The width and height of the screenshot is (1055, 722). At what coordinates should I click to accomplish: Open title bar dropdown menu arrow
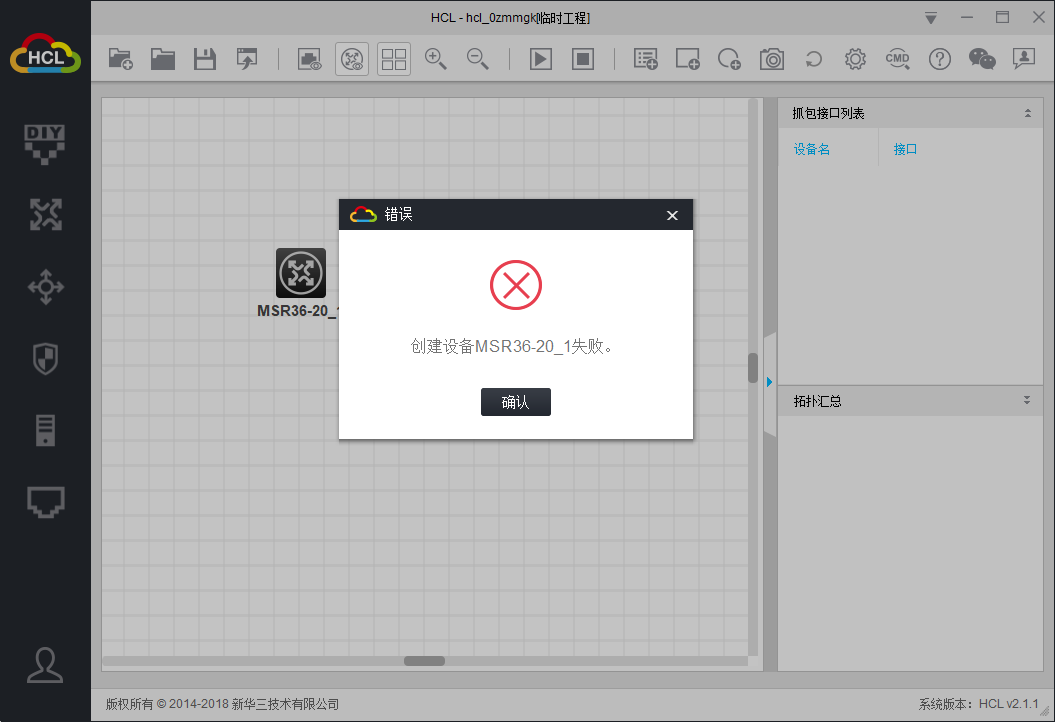(x=931, y=18)
